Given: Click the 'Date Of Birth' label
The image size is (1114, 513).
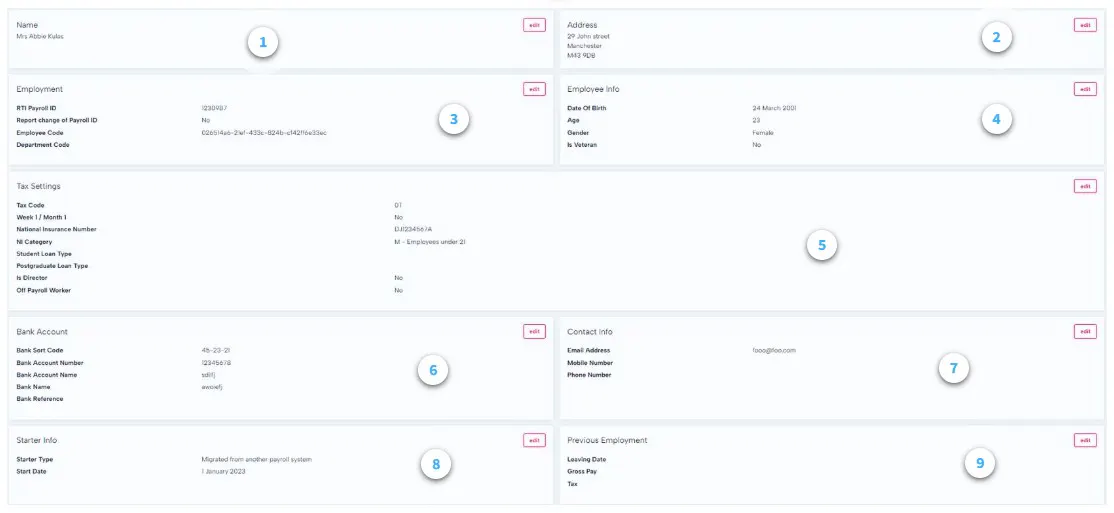Looking at the screenshot, I should pos(587,108).
